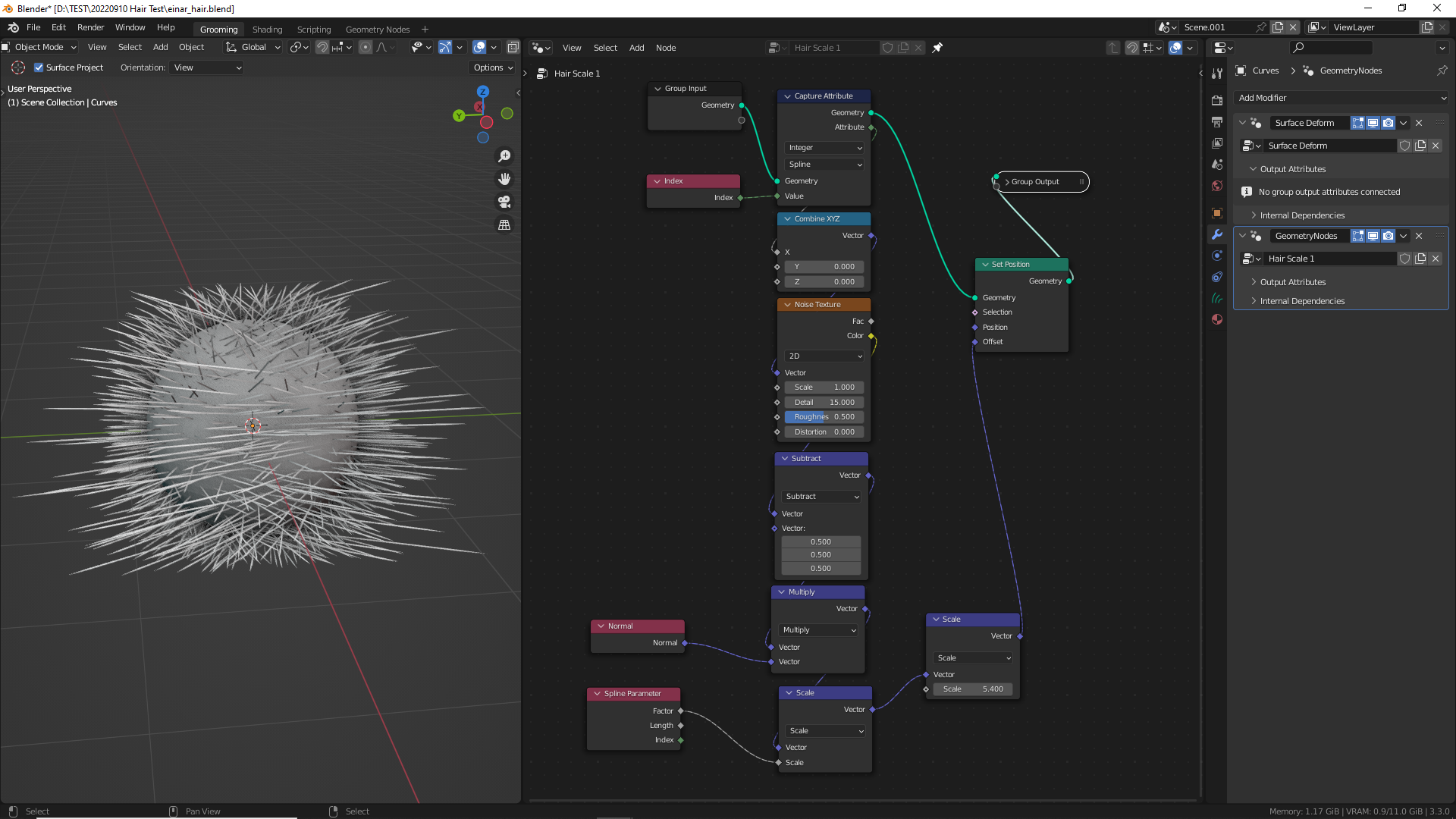Open the View Layer properties tab
Screen dimensions: 1456x819
(1217, 143)
